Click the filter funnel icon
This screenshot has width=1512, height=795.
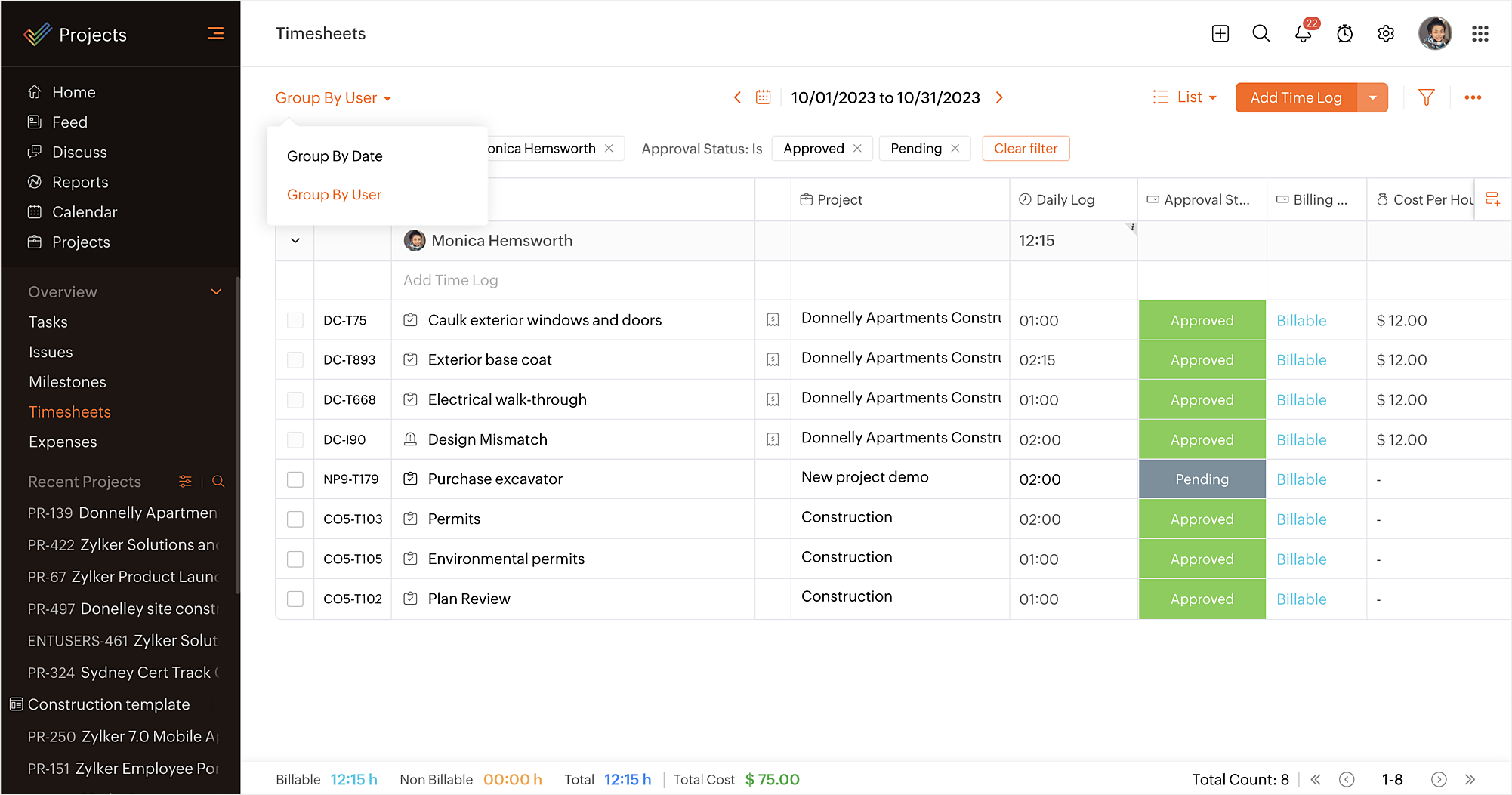coord(1426,97)
